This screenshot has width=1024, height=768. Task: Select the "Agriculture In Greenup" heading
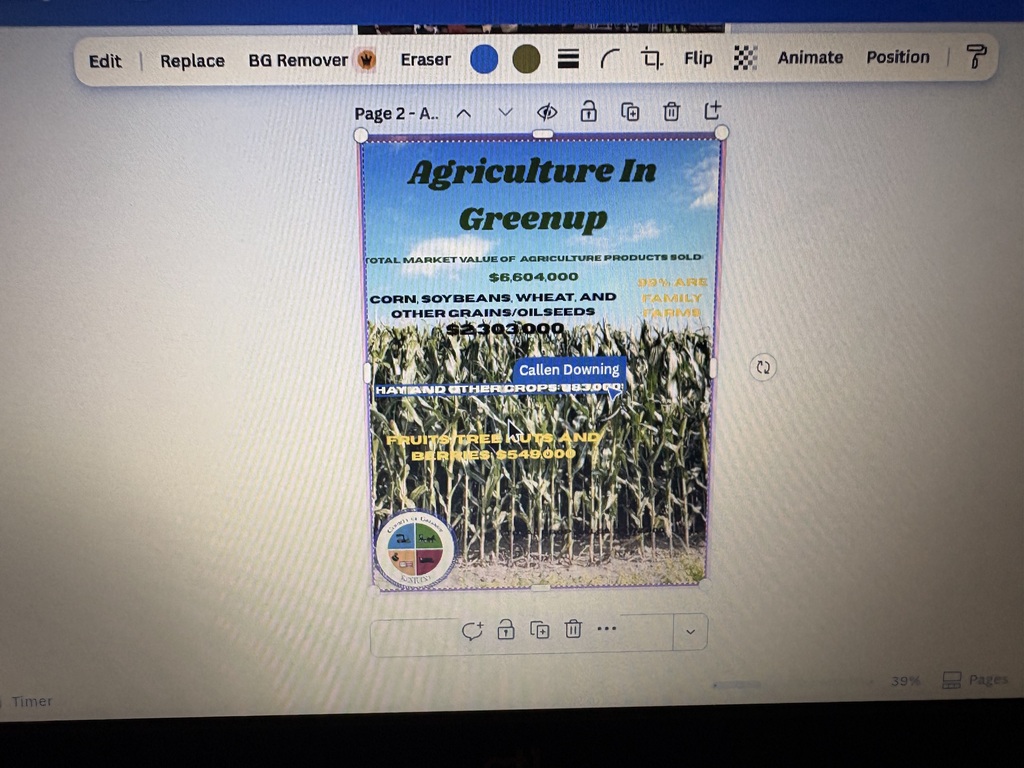[533, 195]
